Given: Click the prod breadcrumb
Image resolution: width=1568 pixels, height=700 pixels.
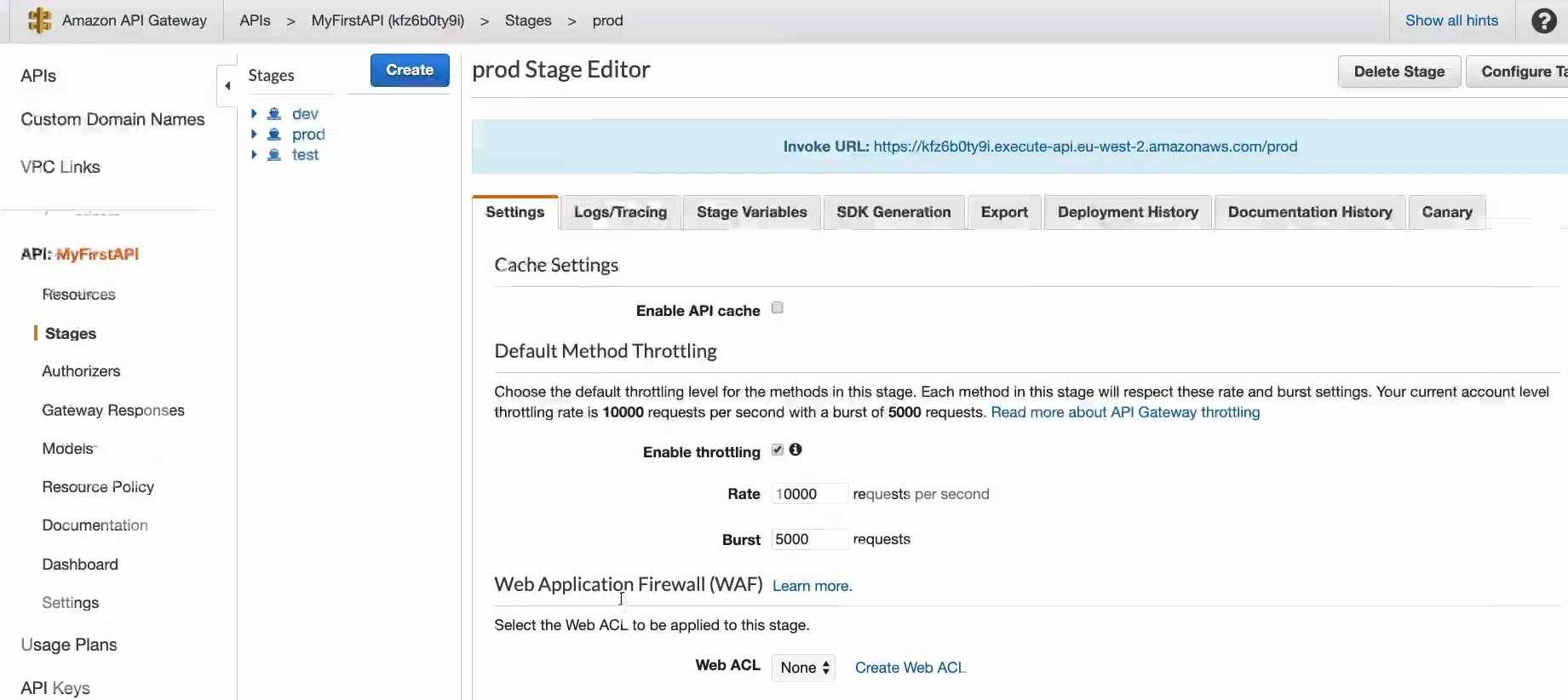Looking at the screenshot, I should click(x=607, y=20).
